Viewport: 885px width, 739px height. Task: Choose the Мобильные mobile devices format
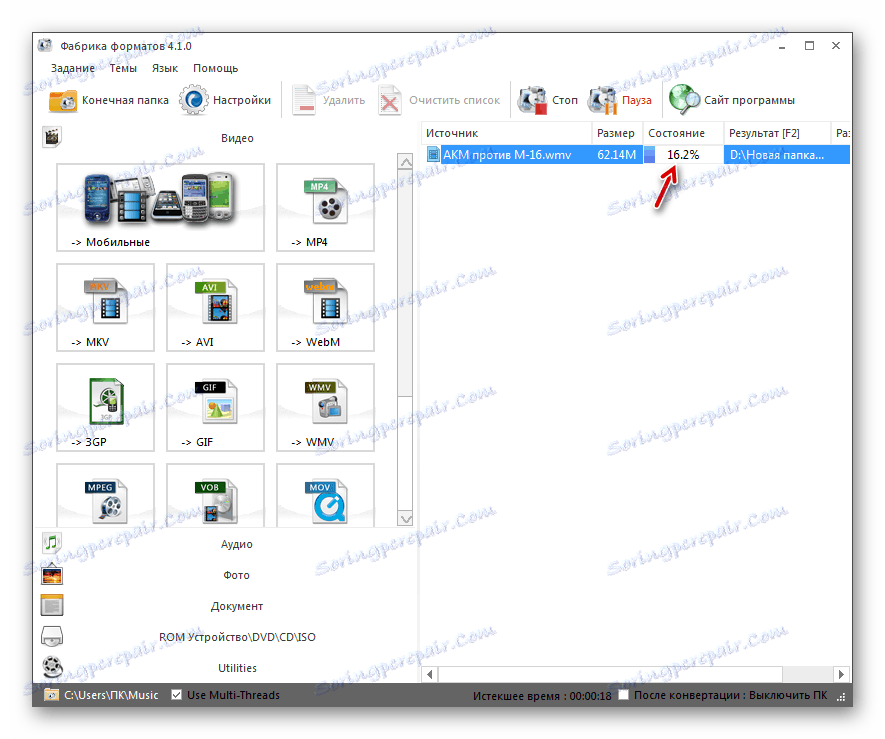click(160, 207)
